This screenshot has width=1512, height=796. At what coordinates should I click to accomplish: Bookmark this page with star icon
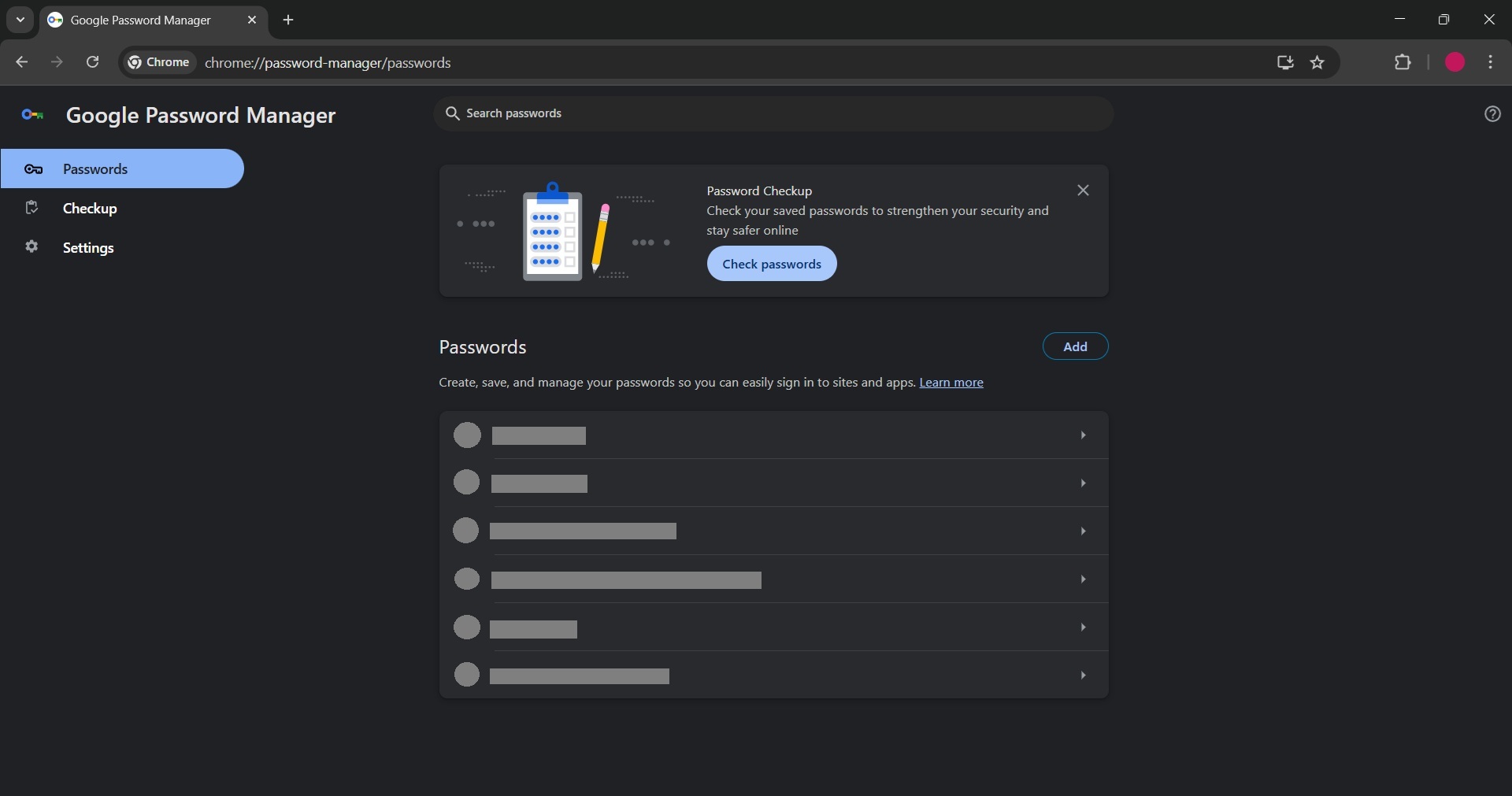pos(1317,62)
